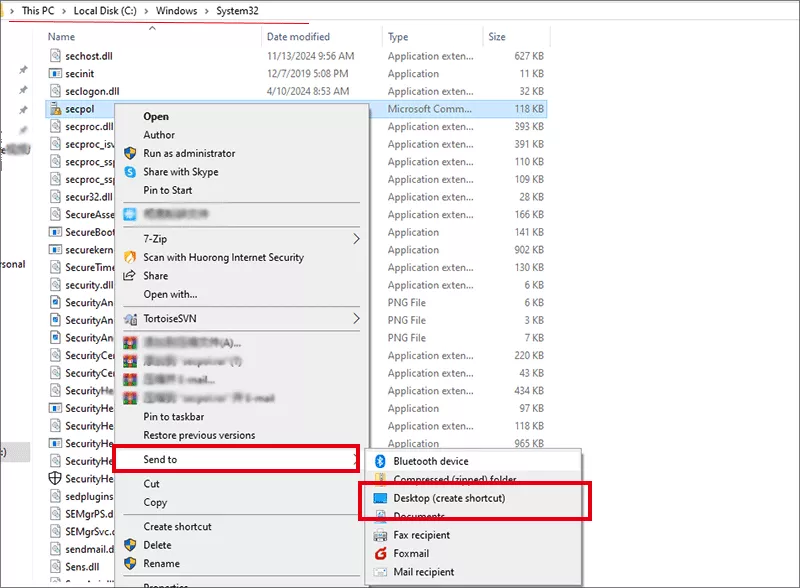800x588 pixels.
Task: Click the Skype icon in context menu
Action: (x=130, y=172)
